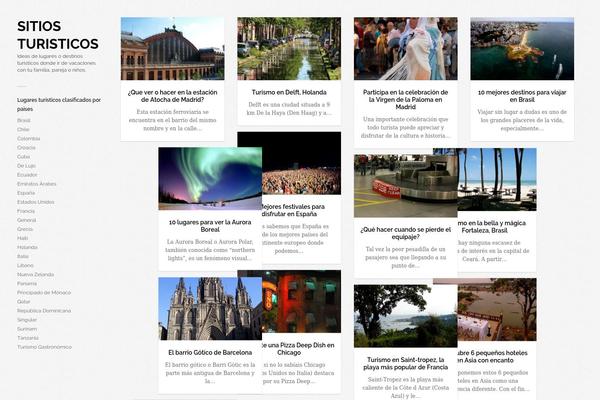Open Virgen de la Paloma article title
The width and height of the screenshot is (600, 400).
click(x=406, y=100)
